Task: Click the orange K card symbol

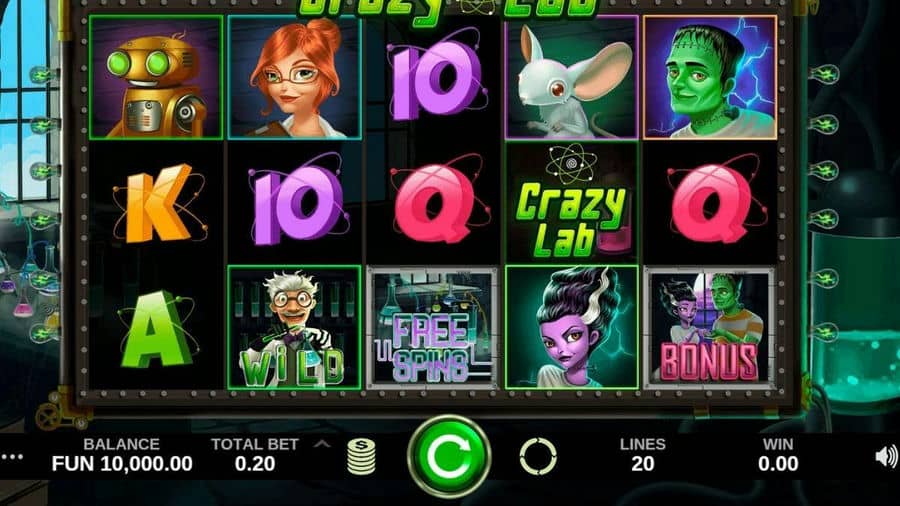Action: pyautogui.click(x=158, y=203)
